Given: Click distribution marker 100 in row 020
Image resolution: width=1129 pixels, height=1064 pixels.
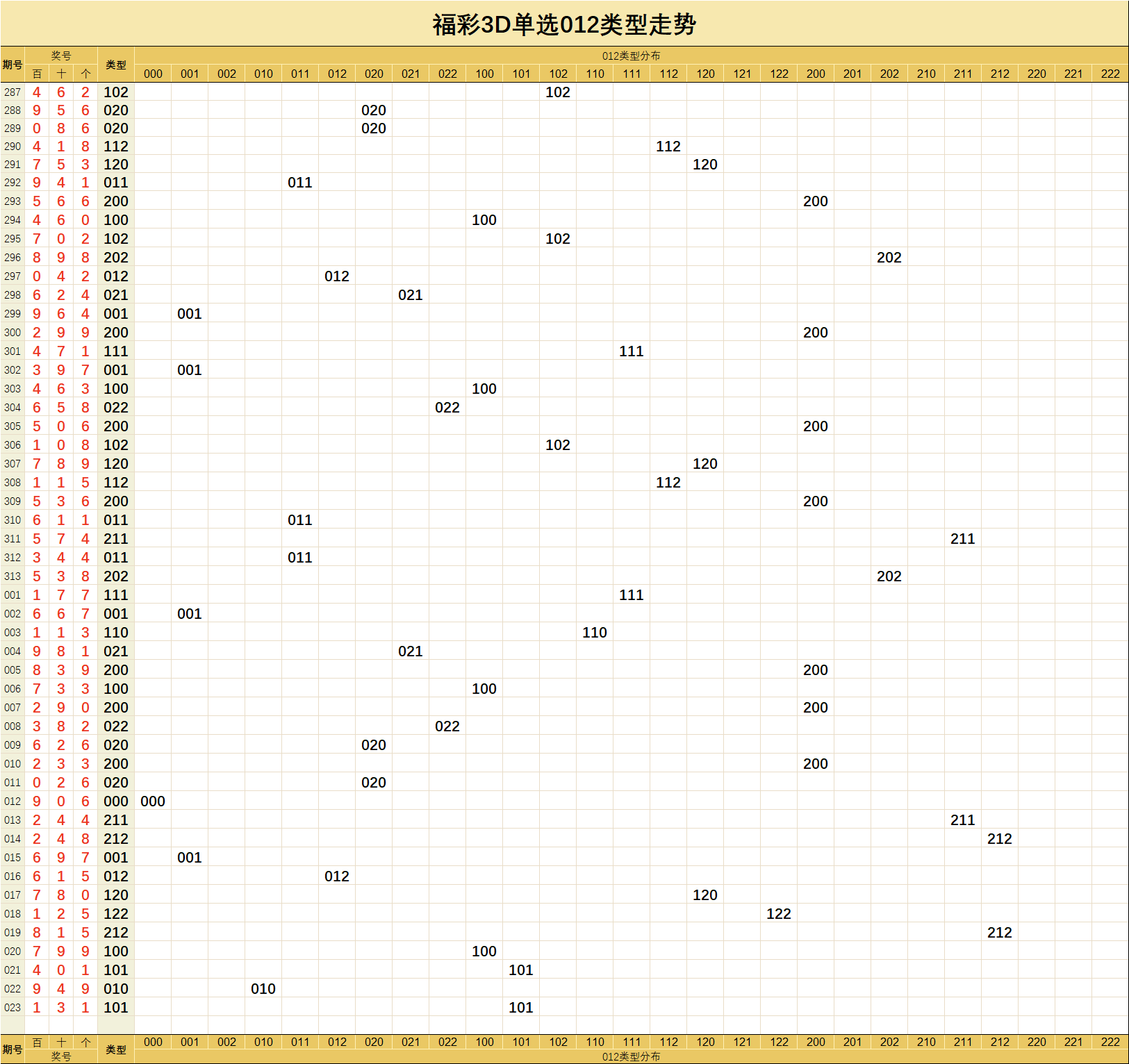Looking at the screenshot, I should click(x=484, y=951).
